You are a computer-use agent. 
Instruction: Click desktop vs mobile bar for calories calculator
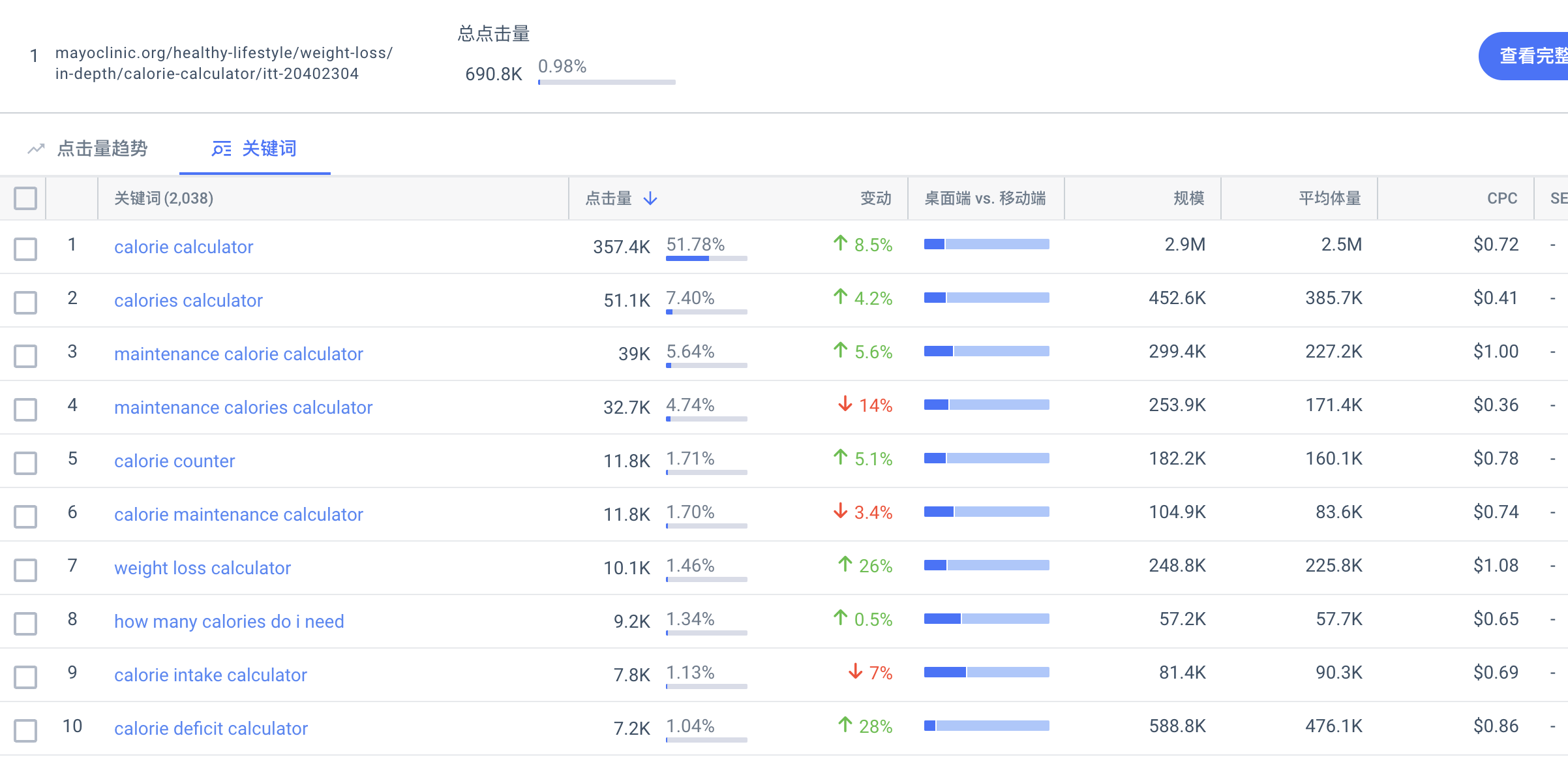[x=986, y=298]
